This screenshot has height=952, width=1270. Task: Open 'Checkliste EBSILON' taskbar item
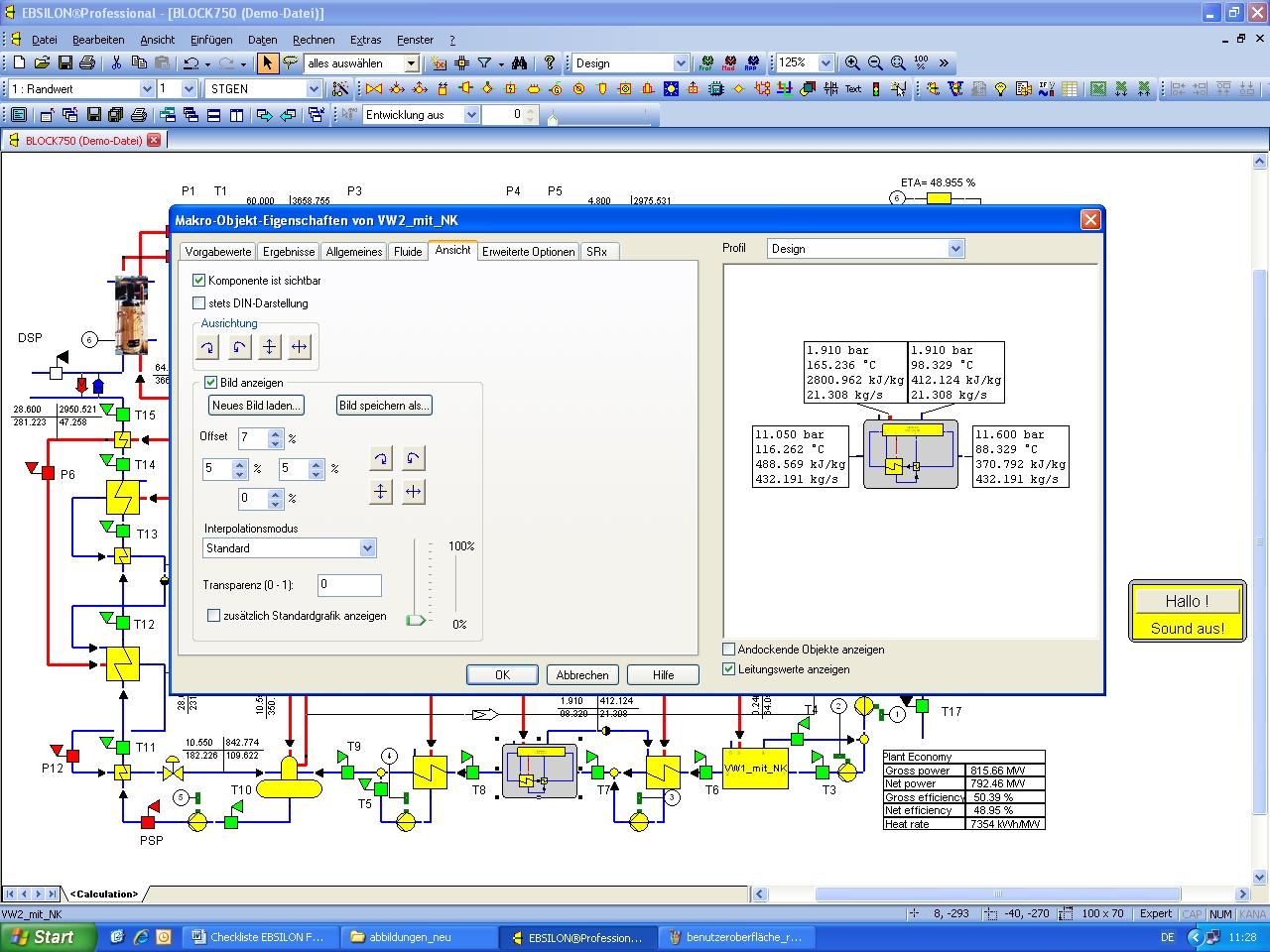(261, 937)
